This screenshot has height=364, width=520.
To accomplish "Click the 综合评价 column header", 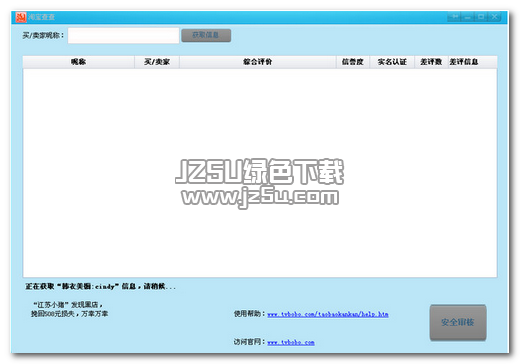I will click(x=258, y=62).
